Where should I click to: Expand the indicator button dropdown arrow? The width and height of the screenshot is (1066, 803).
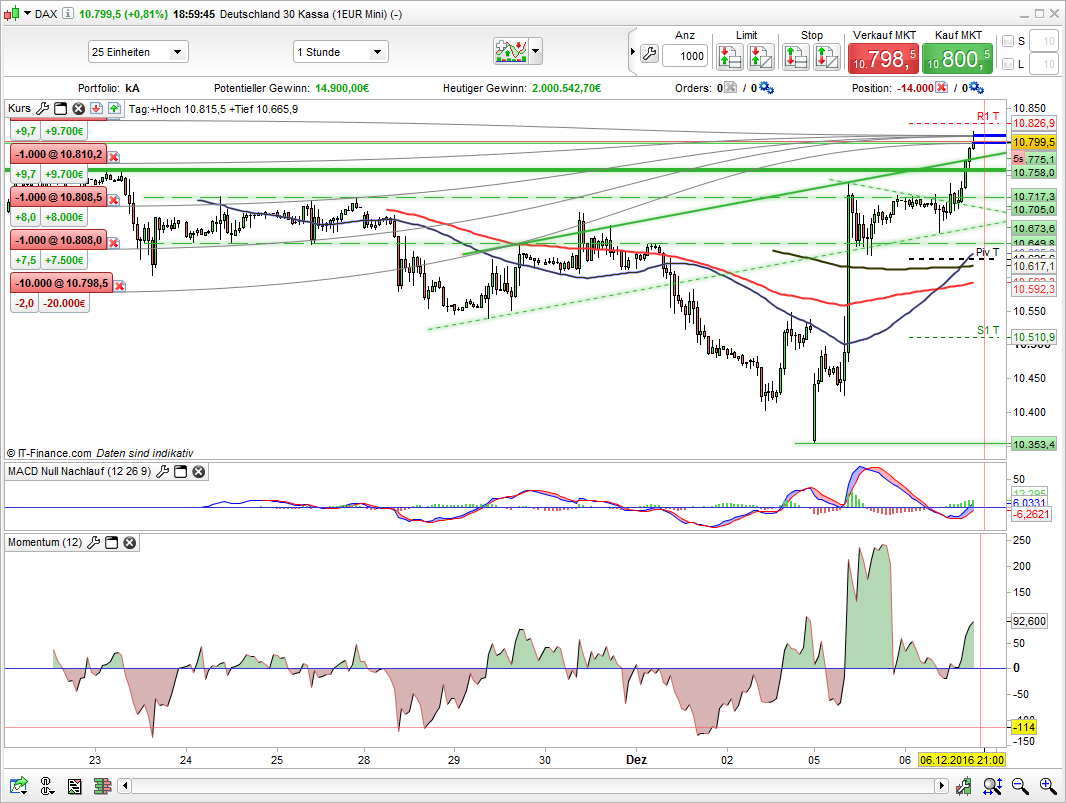(536, 51)
